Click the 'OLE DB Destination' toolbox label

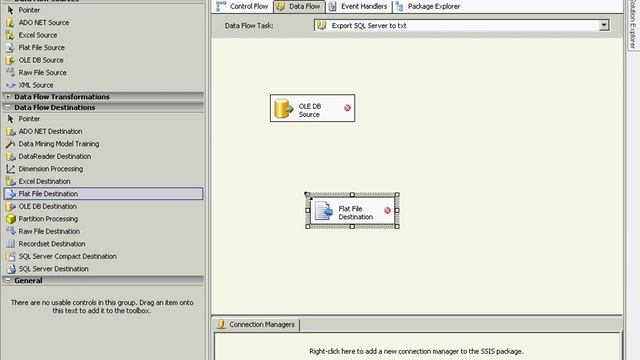coord(48,206)
